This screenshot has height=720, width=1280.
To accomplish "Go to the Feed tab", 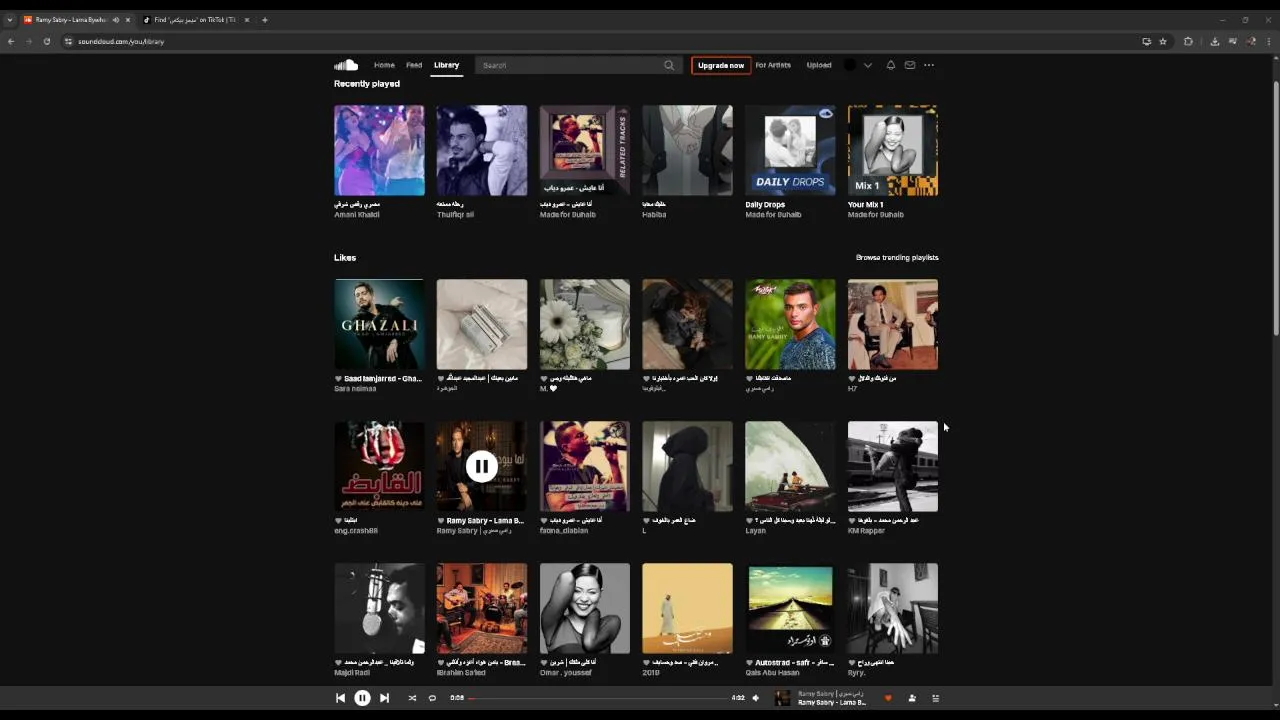I will point(414,65).
